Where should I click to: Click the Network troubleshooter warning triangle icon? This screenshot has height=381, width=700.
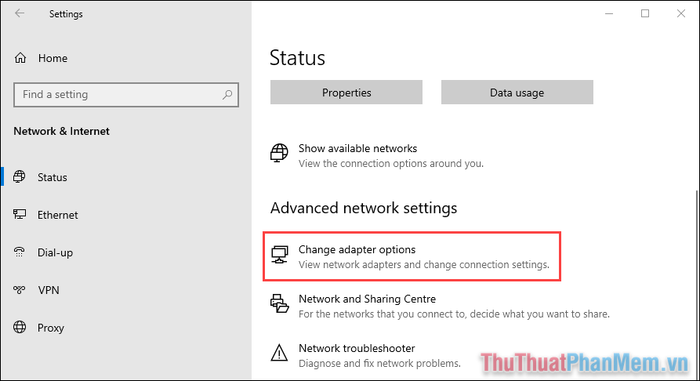[279, 353]
